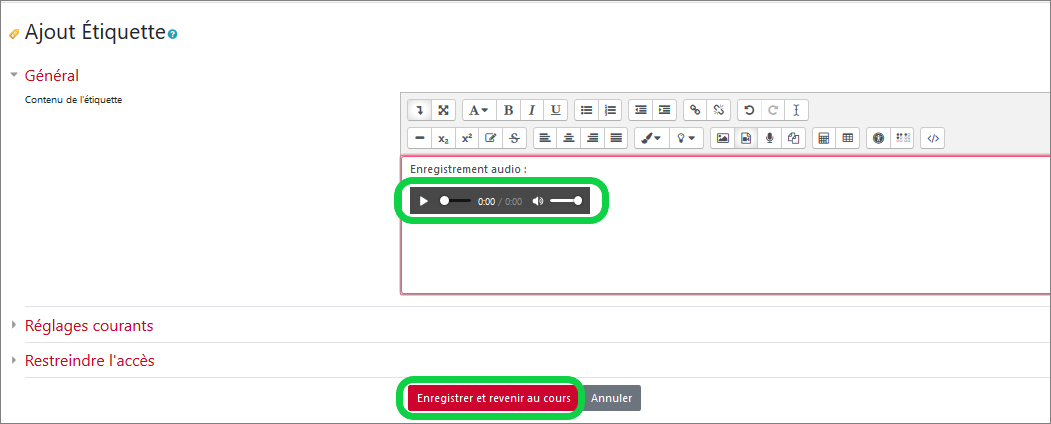Click the Annuler button

(612, 398)
